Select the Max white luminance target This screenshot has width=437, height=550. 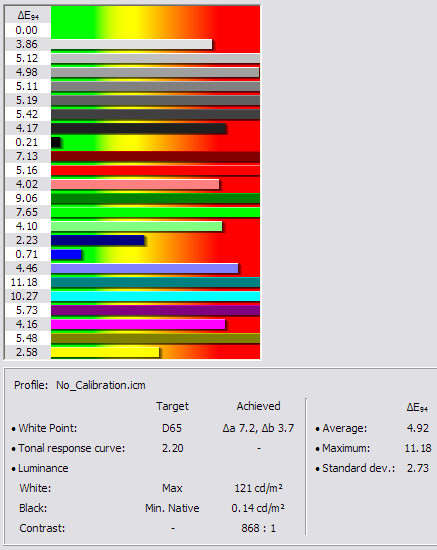pos(172,488)
